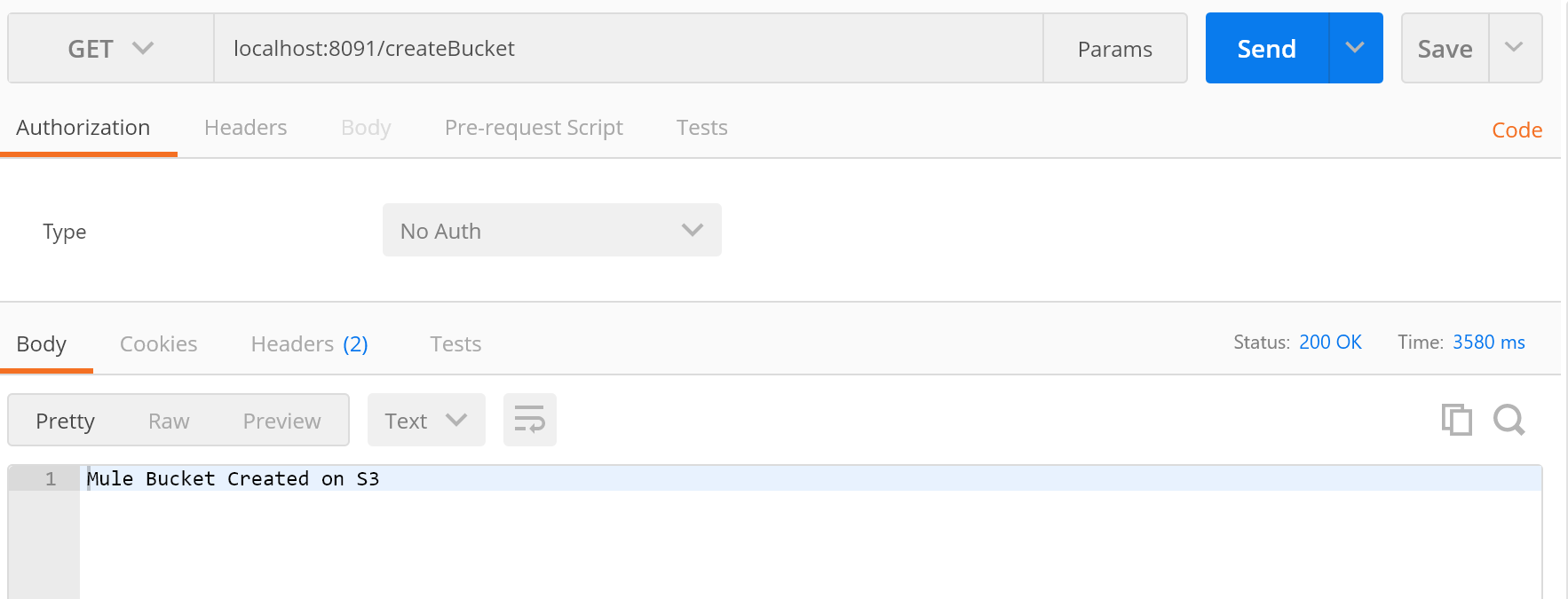Open the Pre-request Script tab

coord(534,128)
